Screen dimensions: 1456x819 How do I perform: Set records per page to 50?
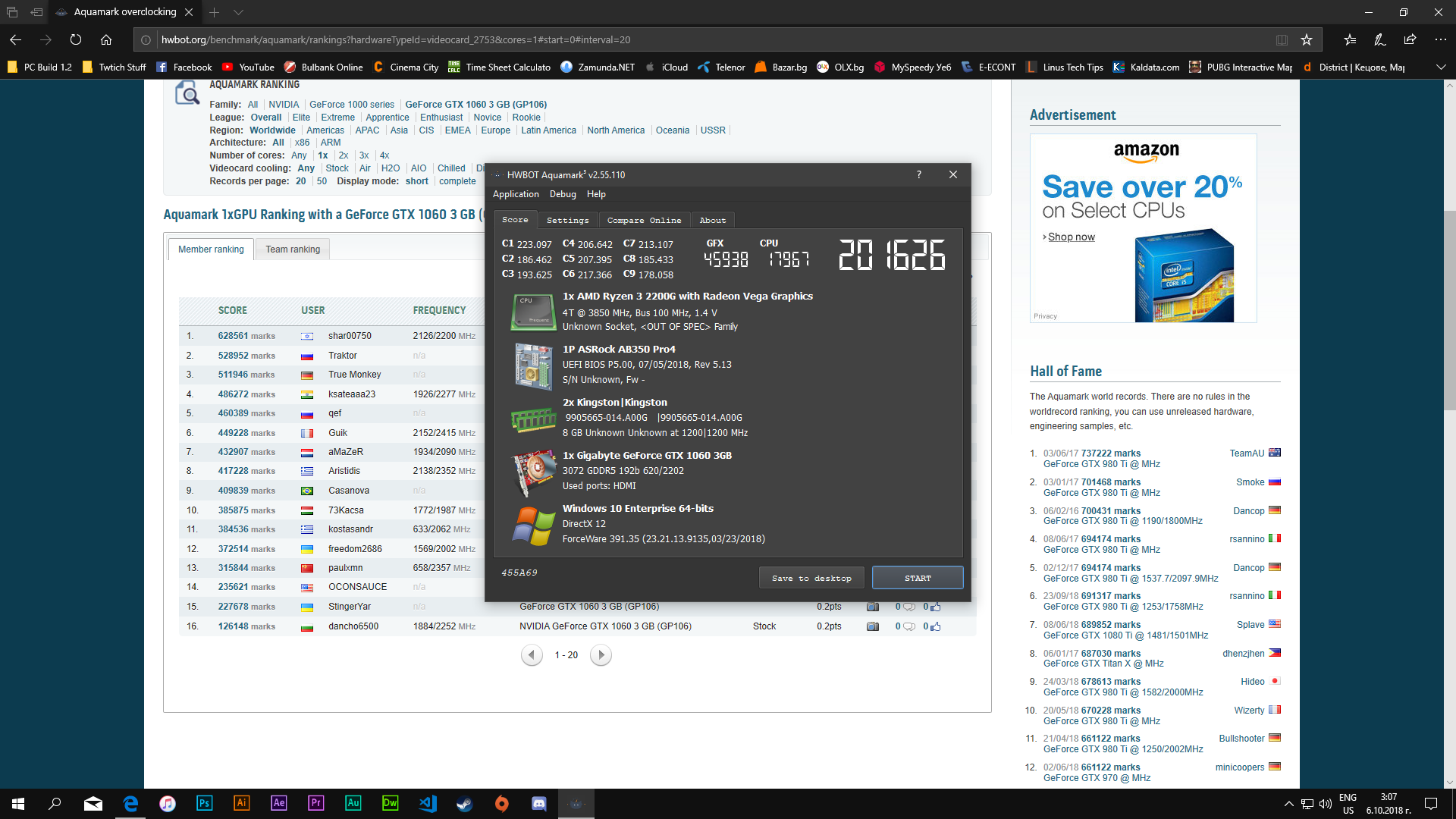(322, 181)
